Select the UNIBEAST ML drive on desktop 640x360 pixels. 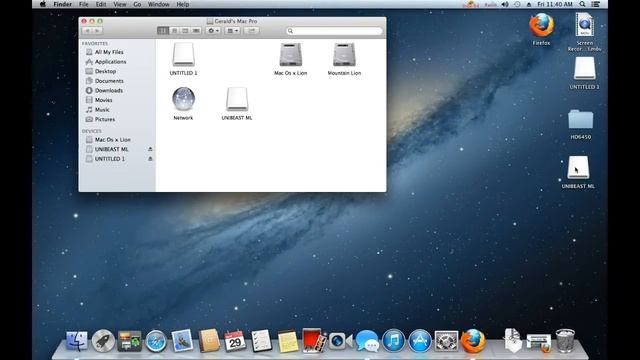point(578,167)
